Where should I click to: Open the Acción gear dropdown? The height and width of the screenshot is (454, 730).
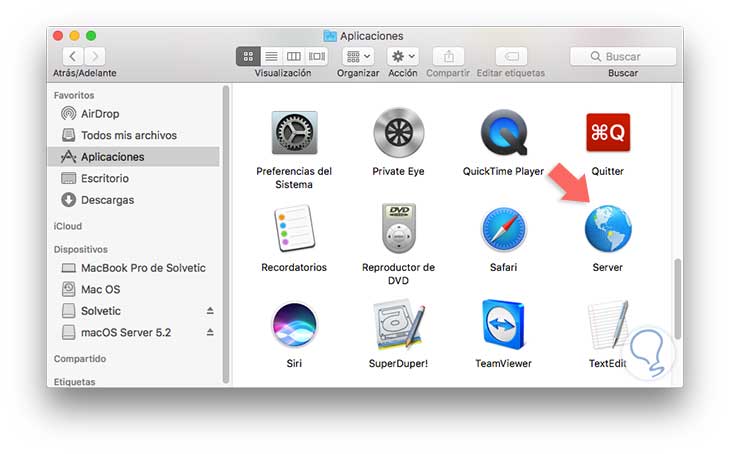coord(403,56)
